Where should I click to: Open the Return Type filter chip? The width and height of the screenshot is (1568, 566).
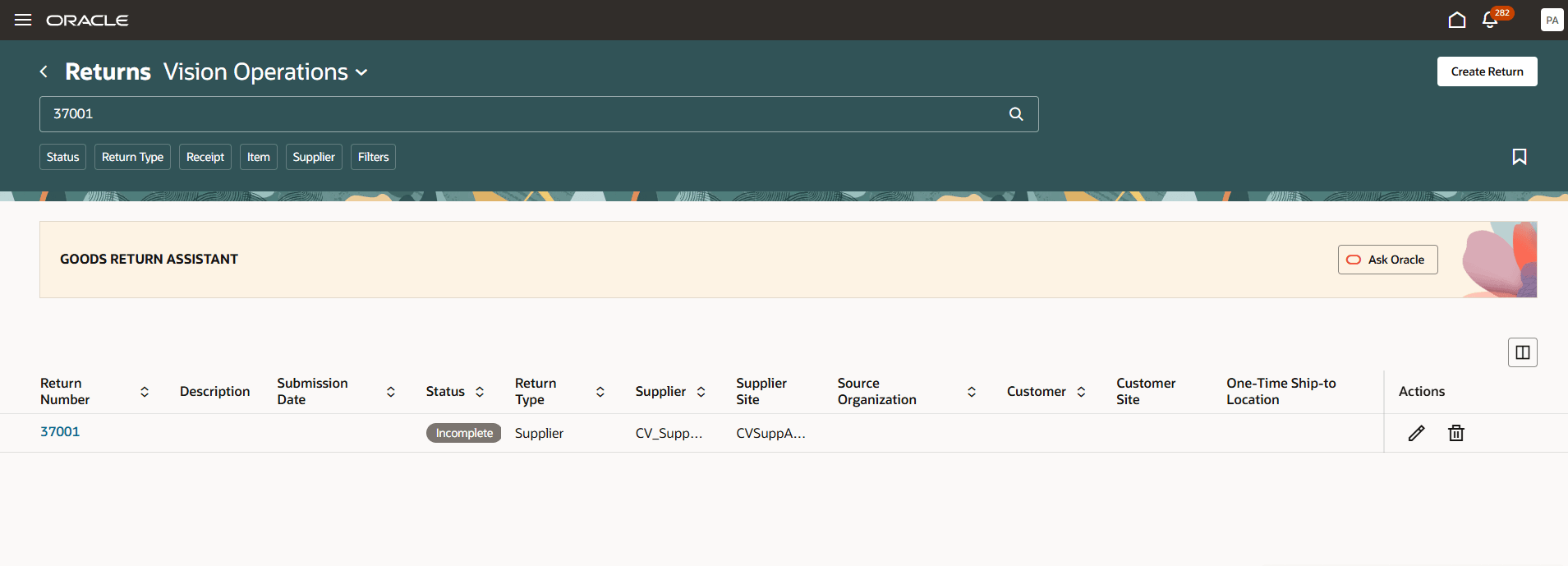pyautogui.click(x=132, y=157)
